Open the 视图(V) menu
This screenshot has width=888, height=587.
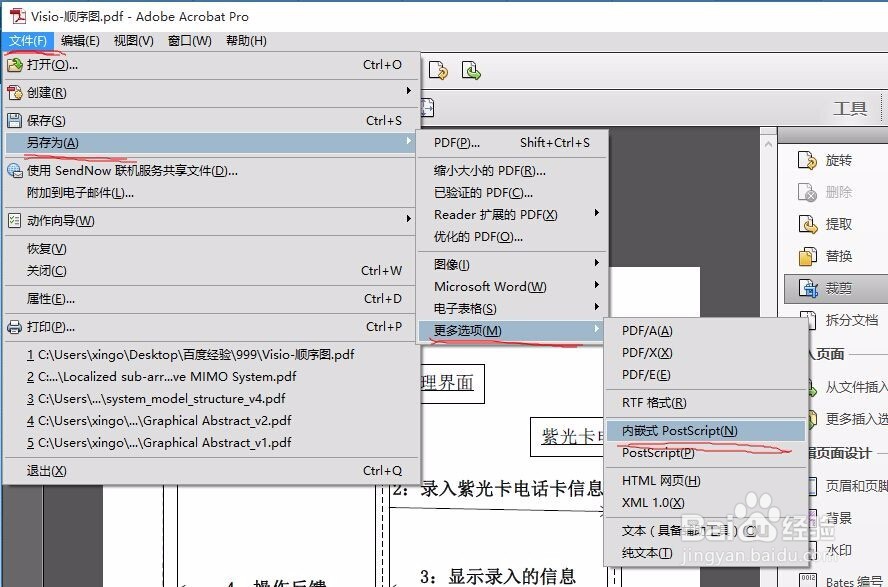(x=134, y=41)
